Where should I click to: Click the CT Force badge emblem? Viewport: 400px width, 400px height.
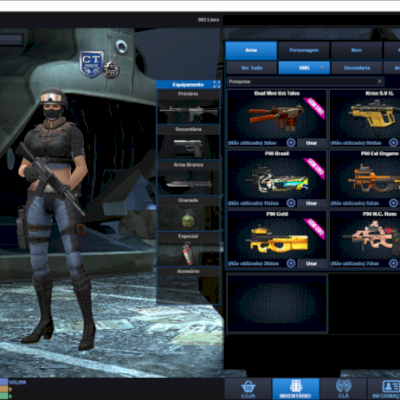coord(91,64)
